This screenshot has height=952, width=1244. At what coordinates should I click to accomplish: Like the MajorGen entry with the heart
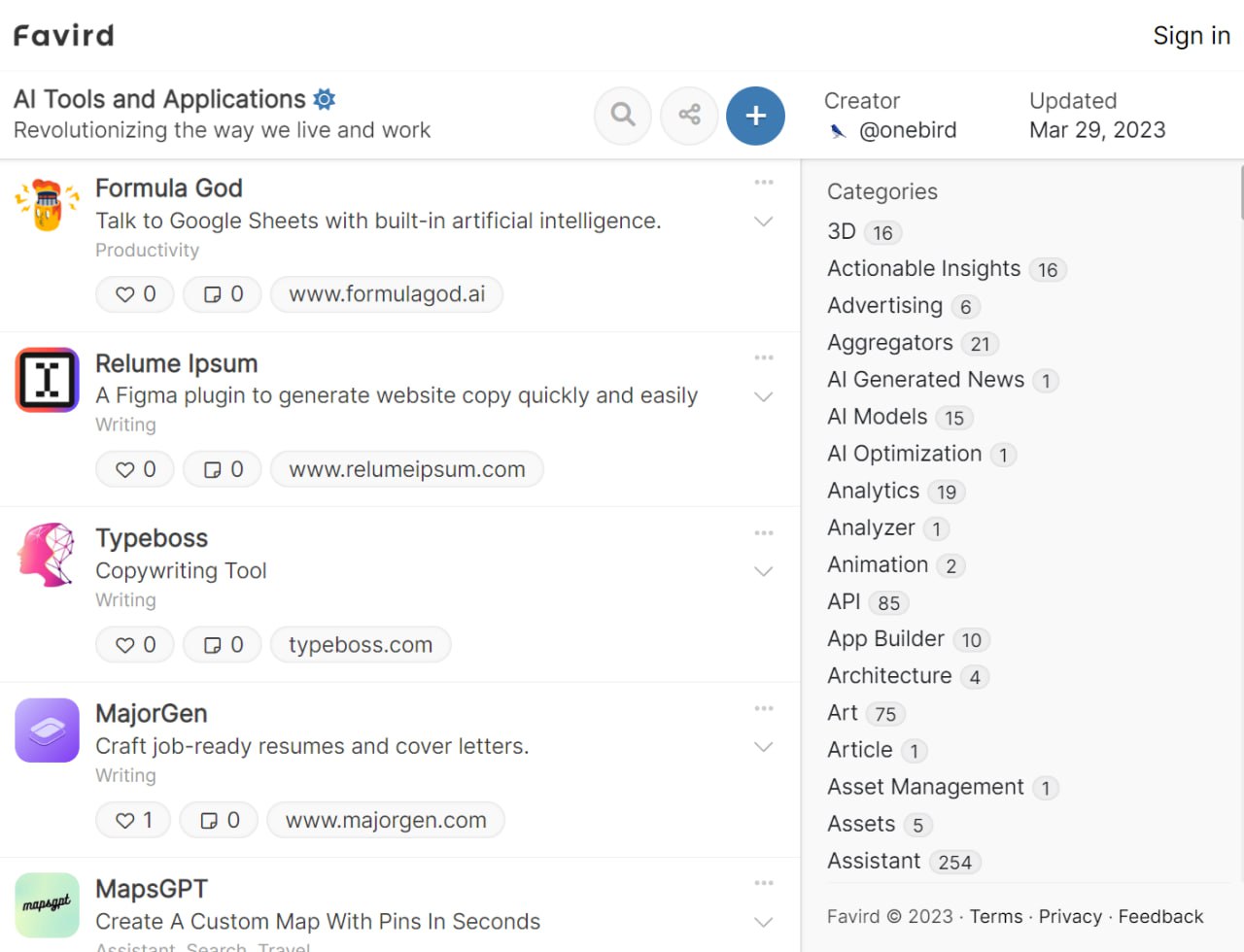point(133,820)
